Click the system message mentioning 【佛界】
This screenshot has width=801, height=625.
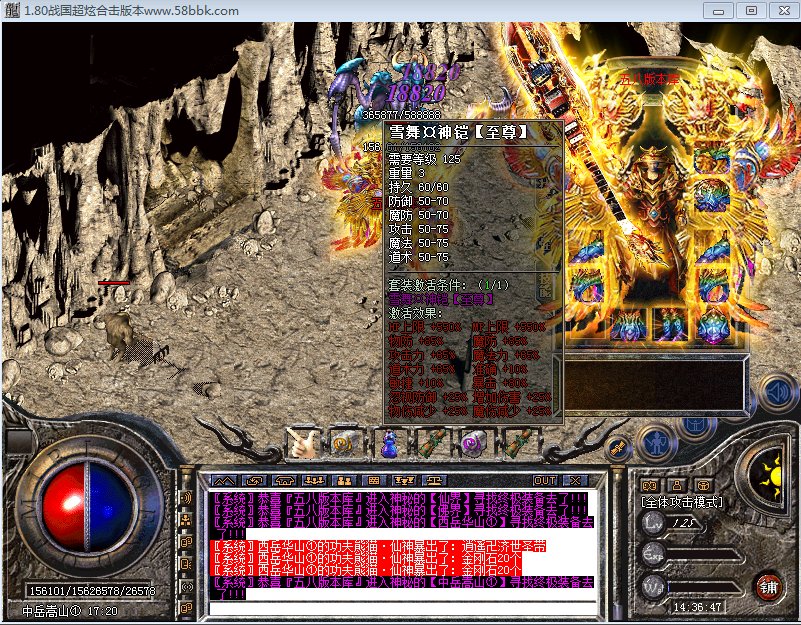[400, 510]
